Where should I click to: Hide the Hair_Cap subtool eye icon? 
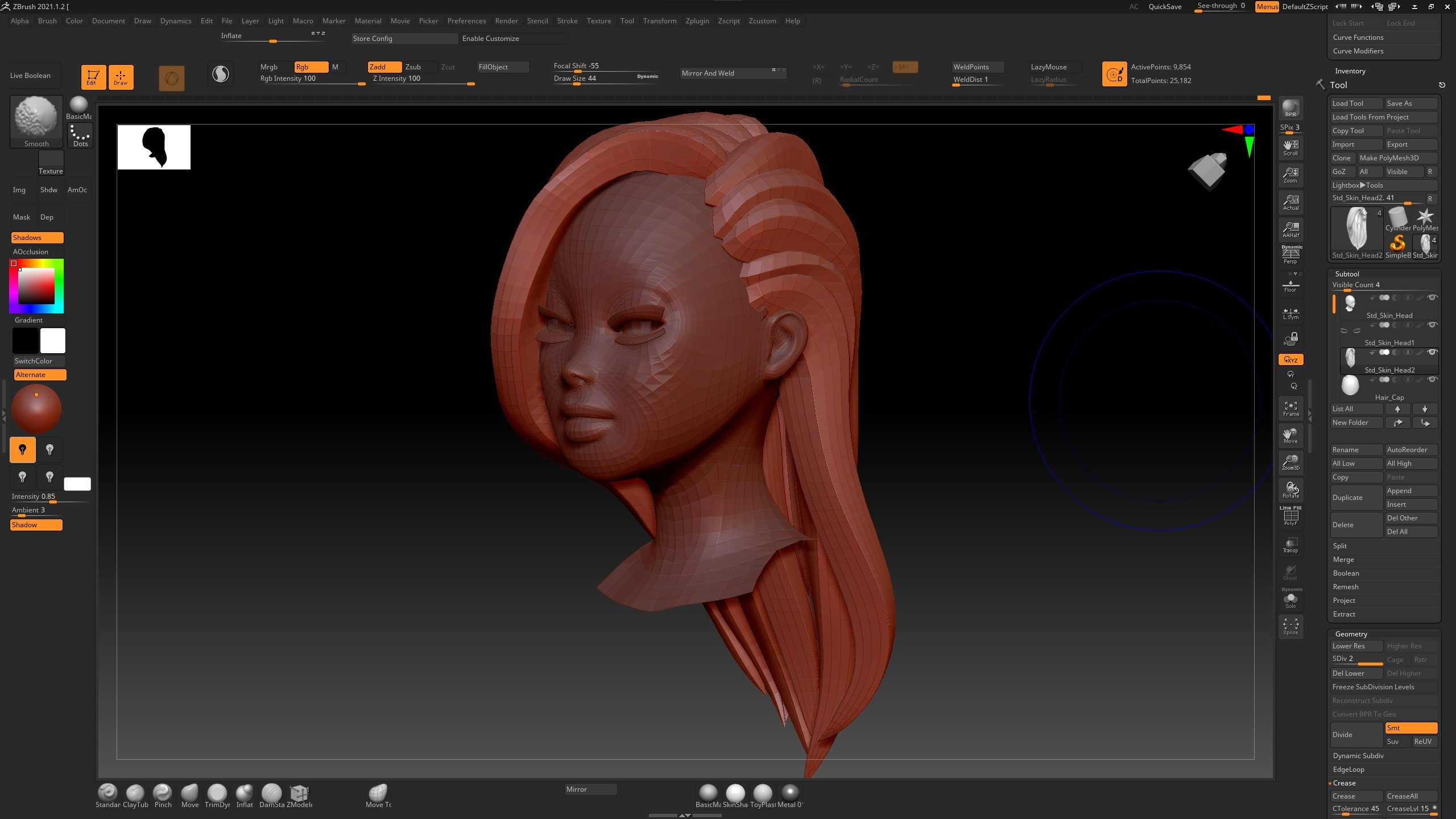[x=1432, y=379]
